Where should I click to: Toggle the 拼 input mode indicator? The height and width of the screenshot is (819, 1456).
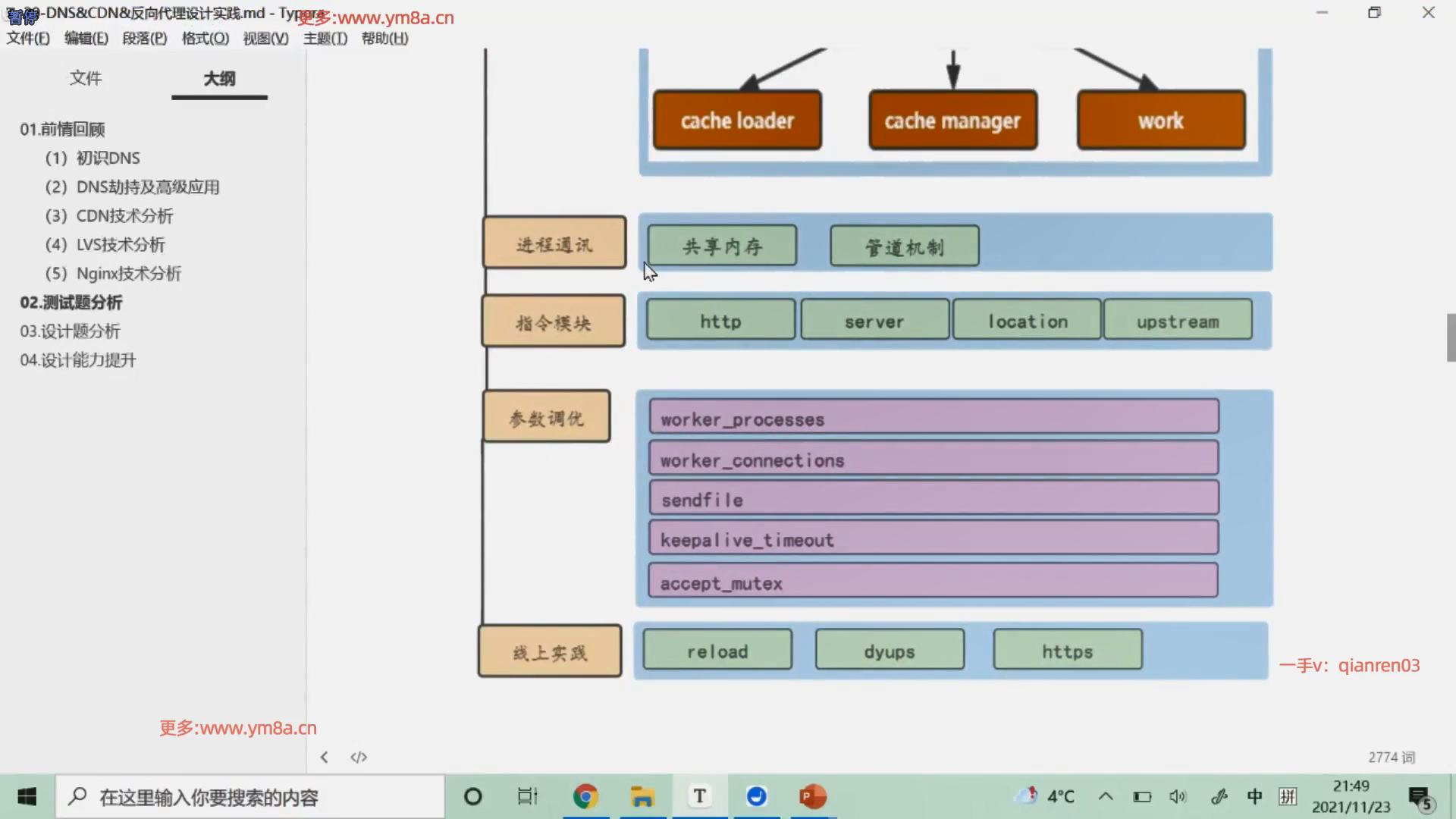coord(1288,796)
